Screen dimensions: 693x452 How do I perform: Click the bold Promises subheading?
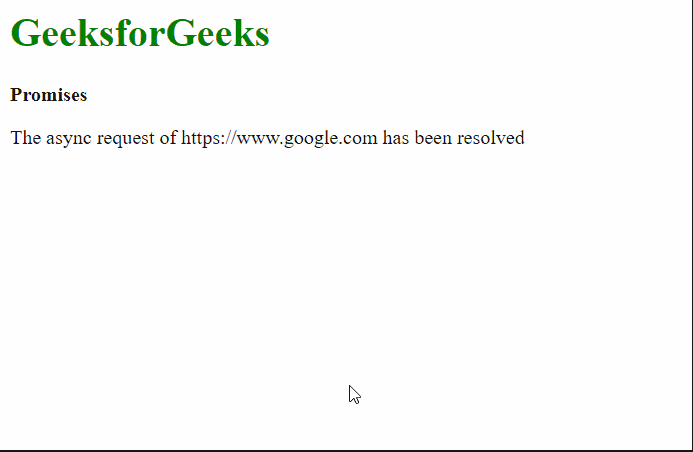(49, 95)
